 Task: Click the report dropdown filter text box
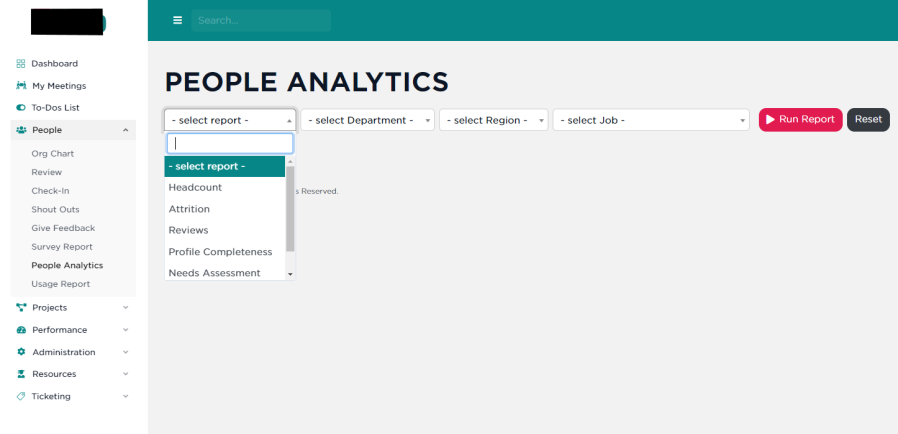(x=230, y=143)
